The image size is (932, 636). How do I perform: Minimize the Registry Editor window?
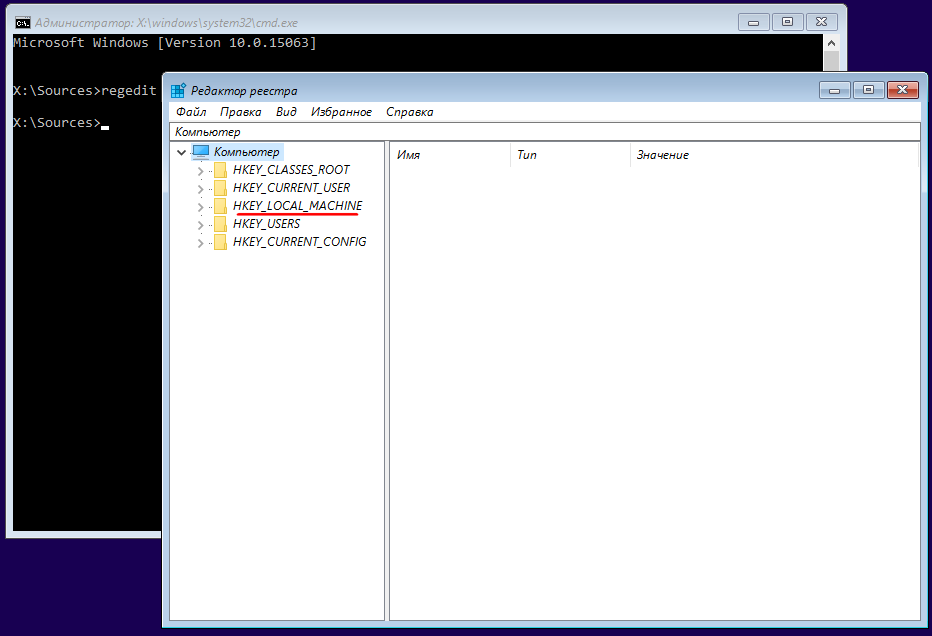pyautogui.click(x=835, y=90)
